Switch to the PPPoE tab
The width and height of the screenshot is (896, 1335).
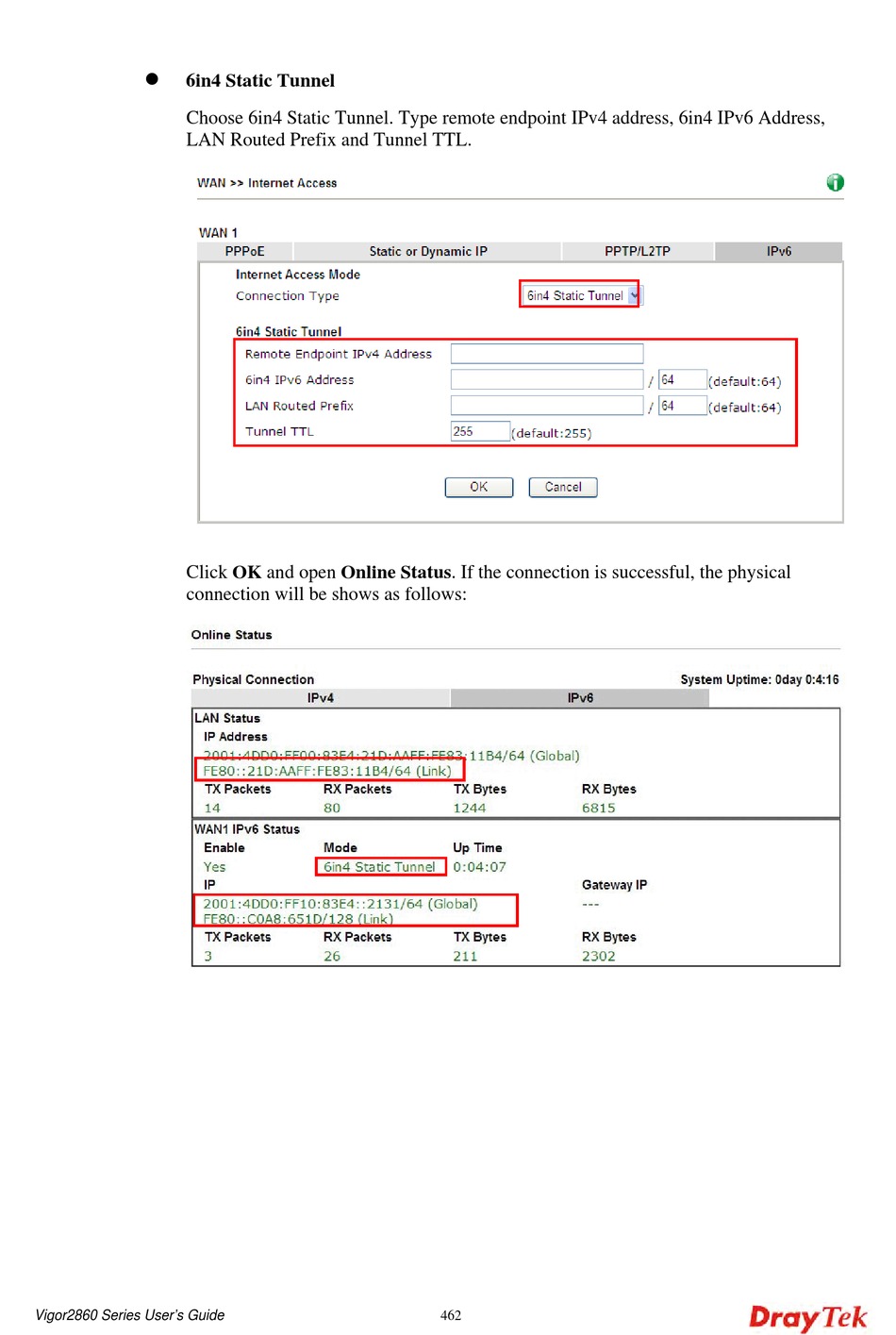pos(244,252)
